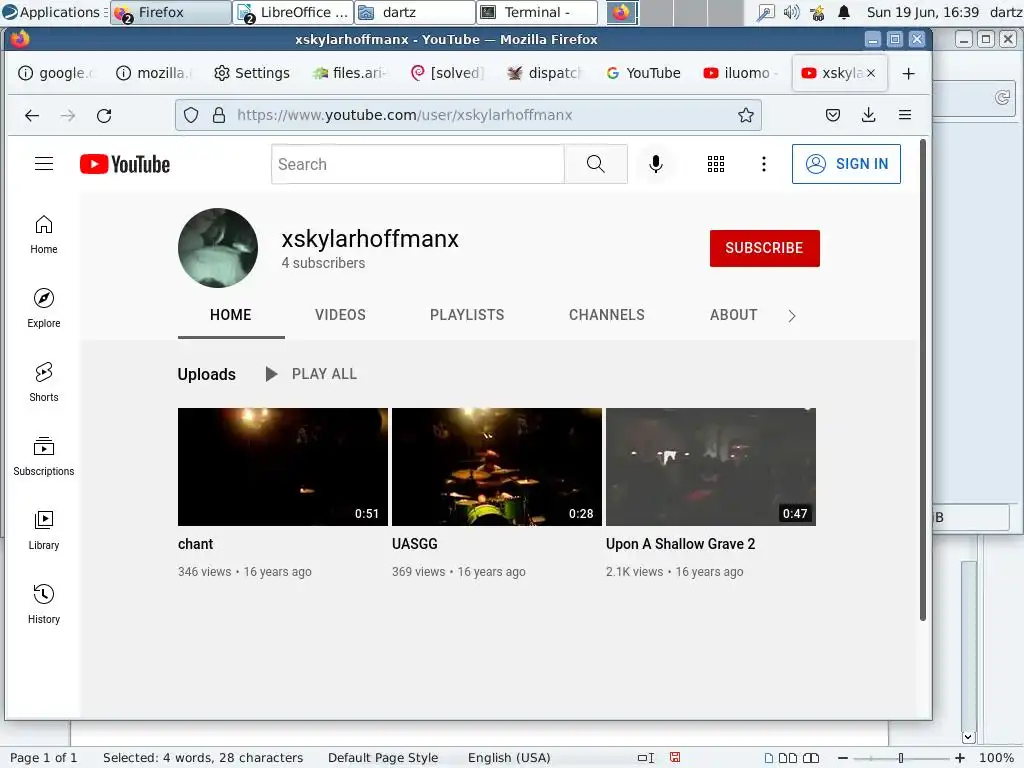Show site security padlock info

pyautogui.click(x=219, y=116)
